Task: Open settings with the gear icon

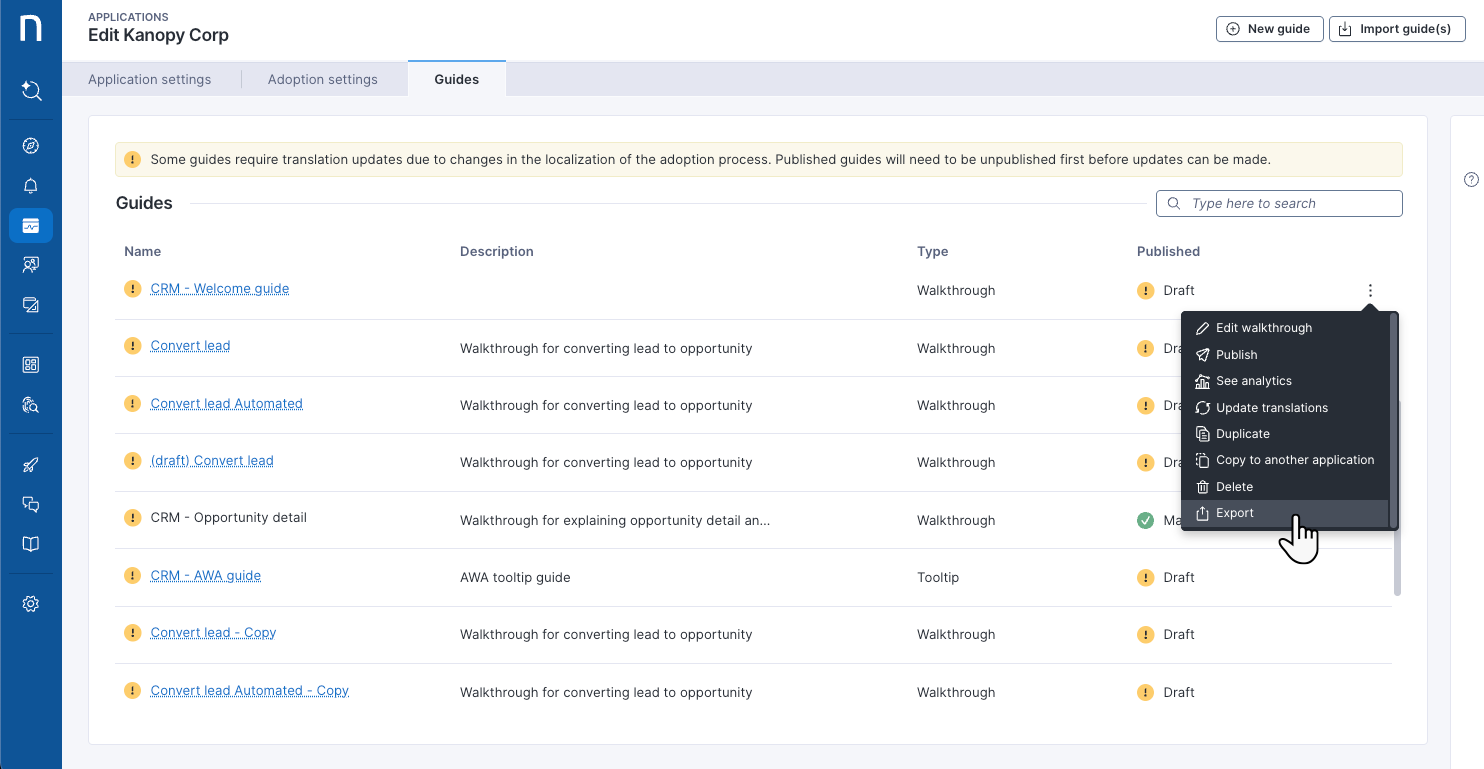Action: click(30, 603)
